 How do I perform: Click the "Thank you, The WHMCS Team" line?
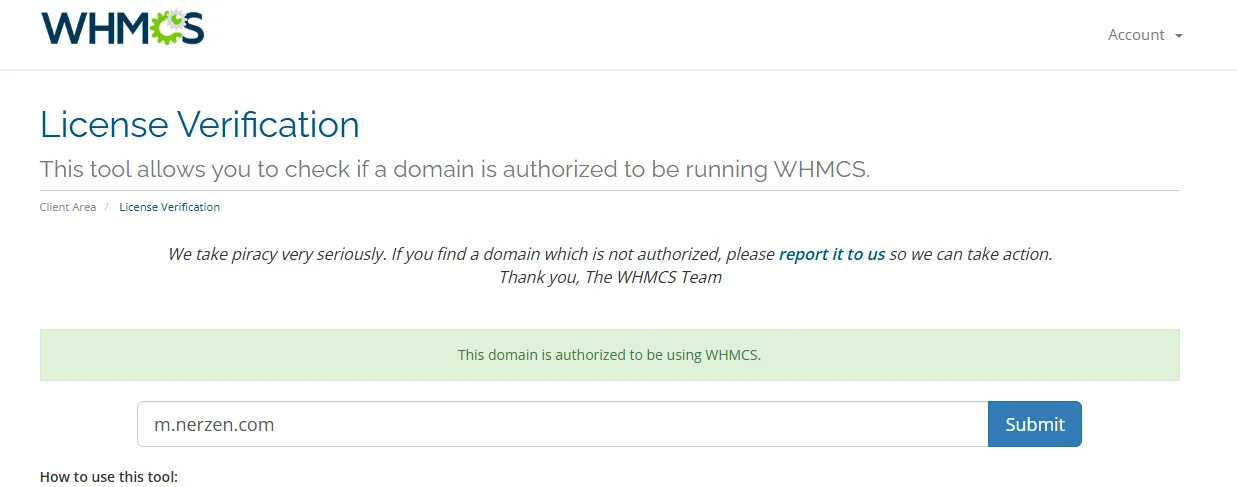(610, 278)
